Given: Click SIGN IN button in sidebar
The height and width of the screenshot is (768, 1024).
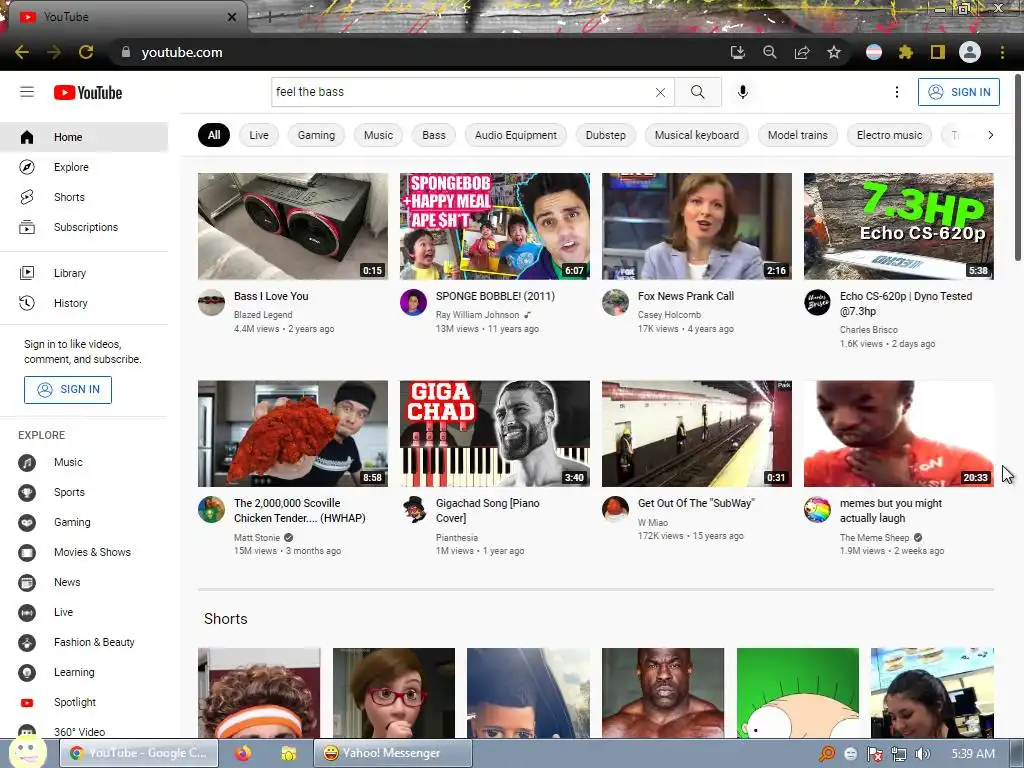Looking at the screenshot, I should [68, 390].
